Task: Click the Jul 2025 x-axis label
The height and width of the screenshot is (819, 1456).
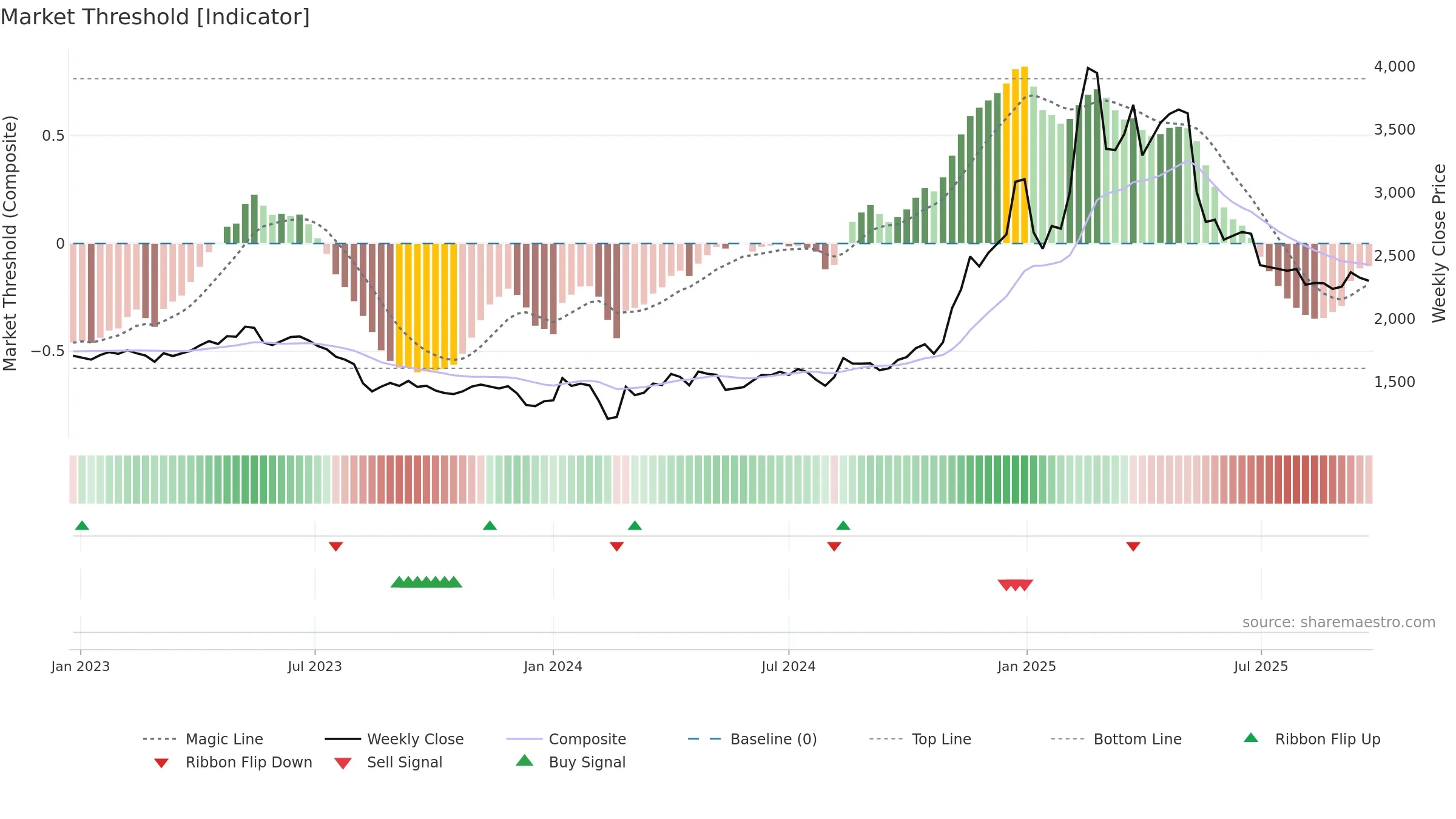Action: (1261, 666)
